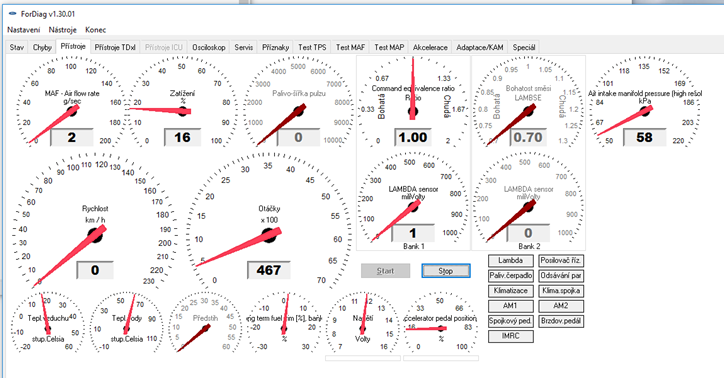Click the MAF air flow rate gauge
The width and height of the screenshot is (724, 378).
[71, 102]
